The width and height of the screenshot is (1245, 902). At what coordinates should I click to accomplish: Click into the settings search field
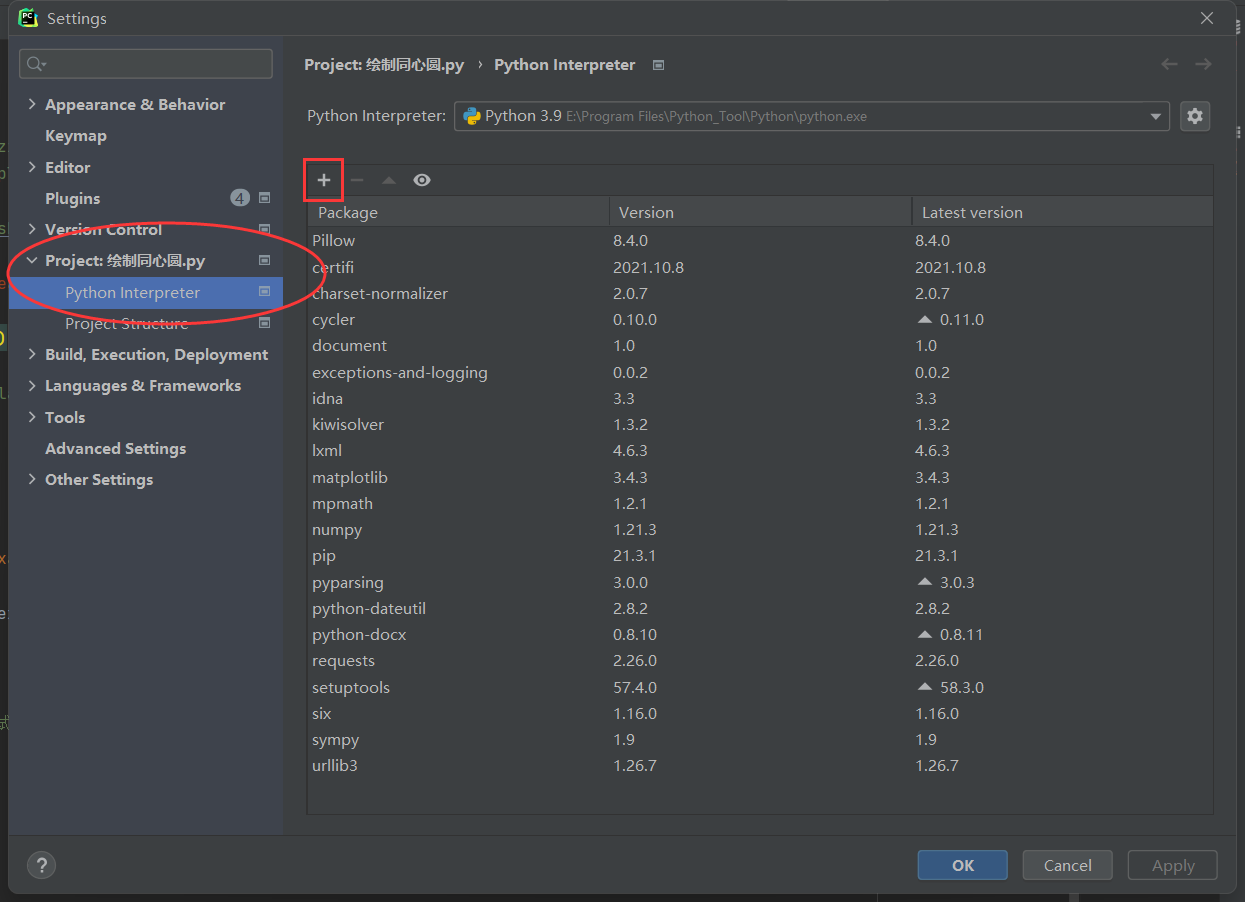click(x=146, y=64)
